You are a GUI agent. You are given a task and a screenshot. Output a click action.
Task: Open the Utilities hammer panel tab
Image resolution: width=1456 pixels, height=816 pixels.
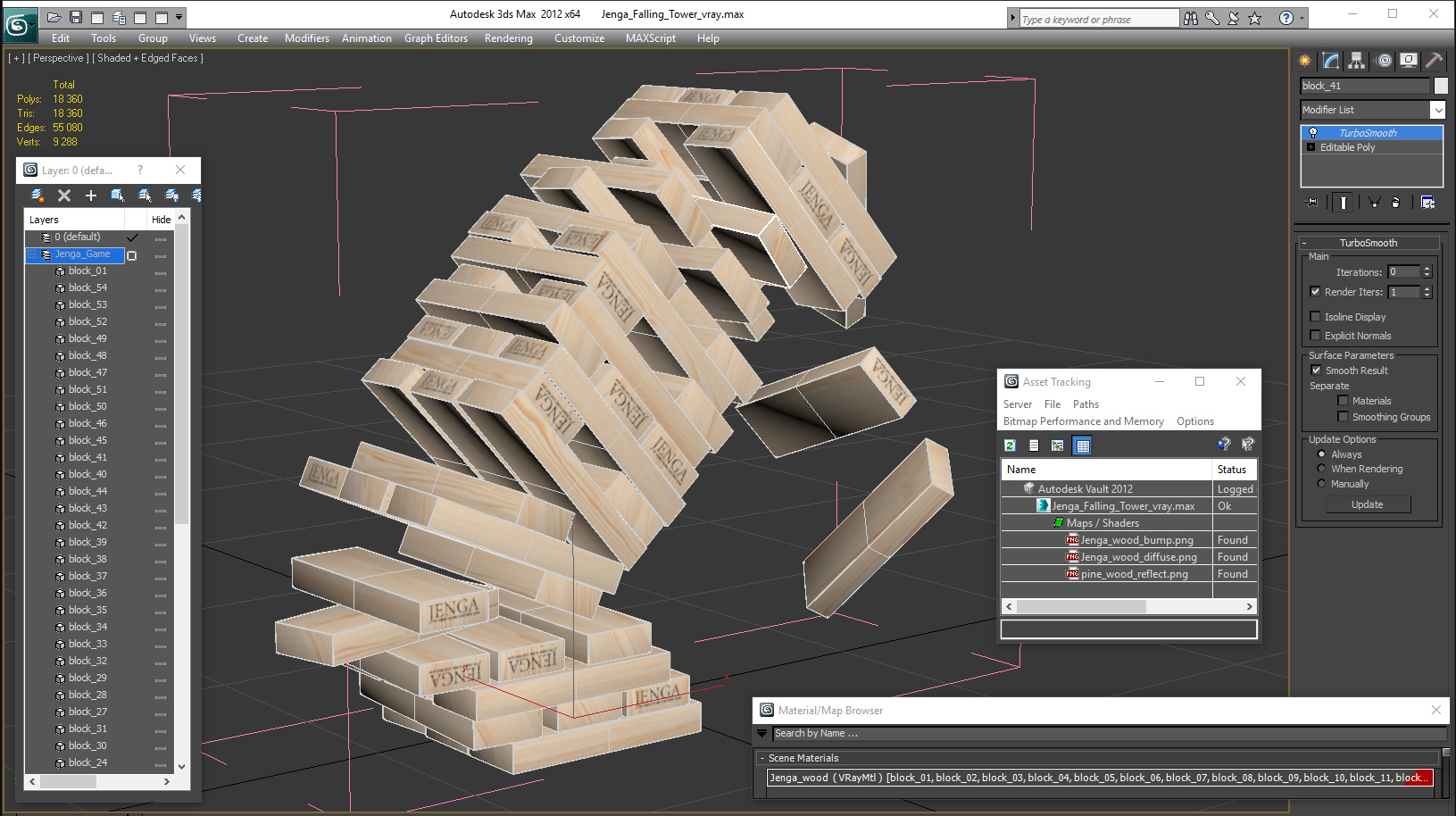click(x=1434, y=61)
